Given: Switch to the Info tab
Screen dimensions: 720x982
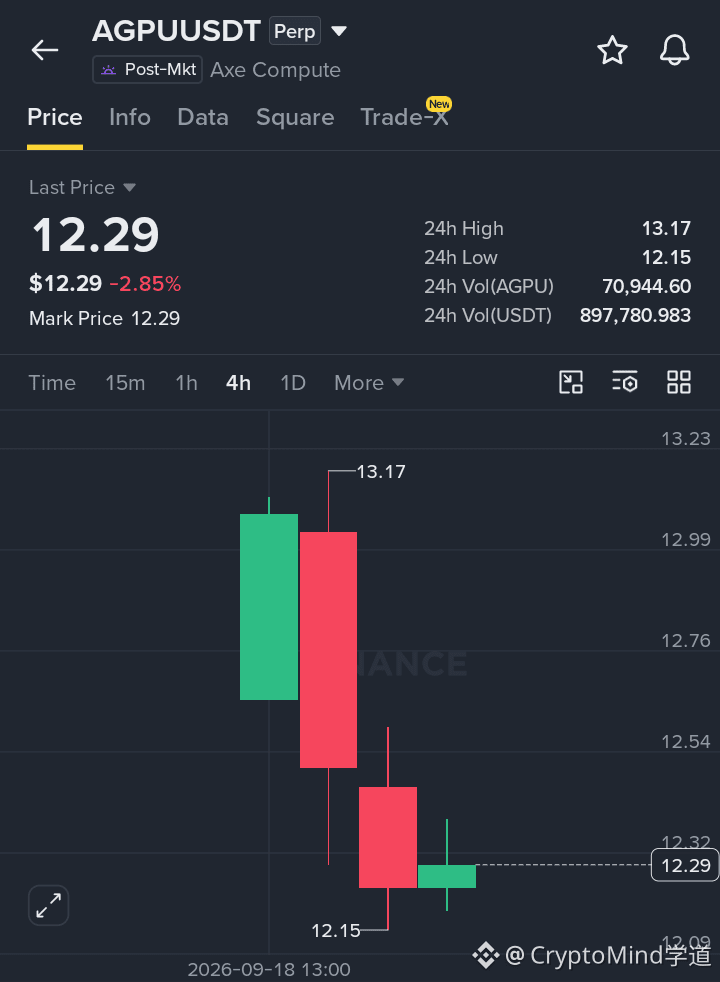Looking at the screenshot, I should click(x=130, y=117).
